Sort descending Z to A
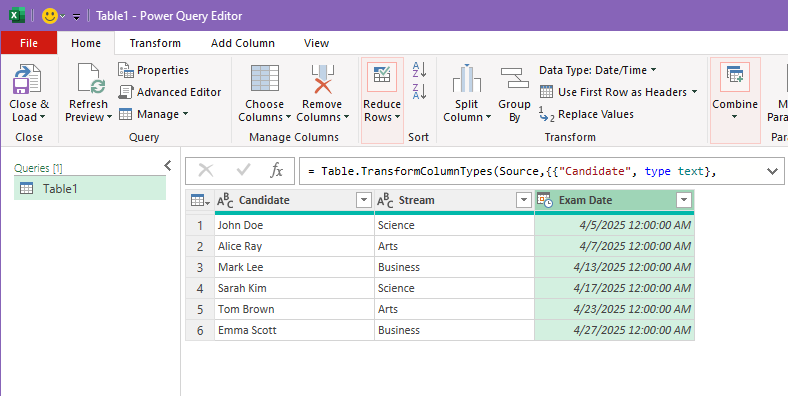This screenshot has height=396, width=788. pyautogui.click(x=419, y=91)
